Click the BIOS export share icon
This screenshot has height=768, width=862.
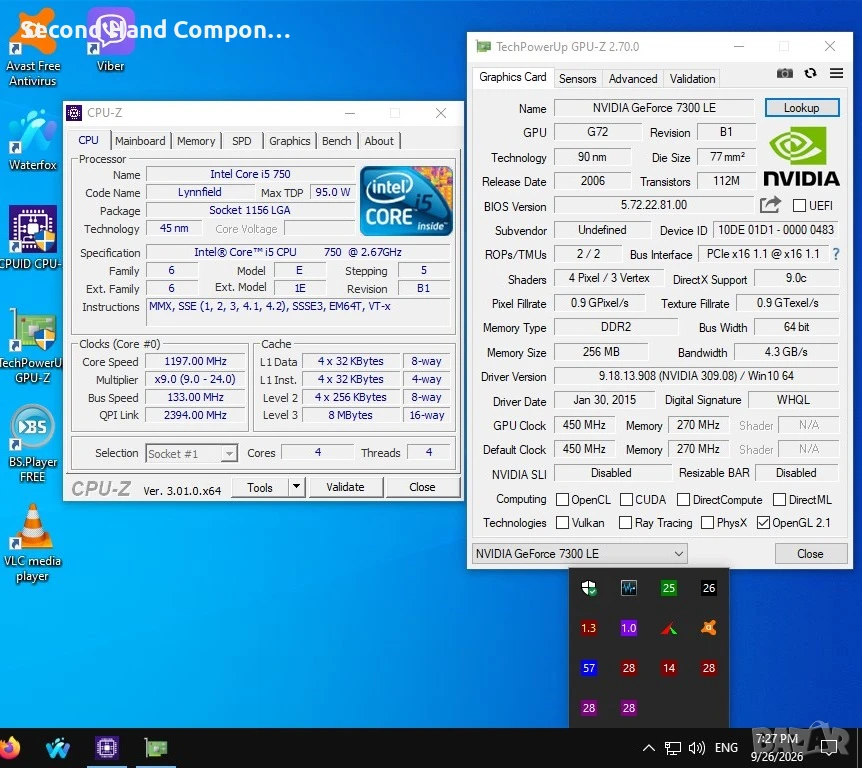pyautogui.click(x=770, y=205)
